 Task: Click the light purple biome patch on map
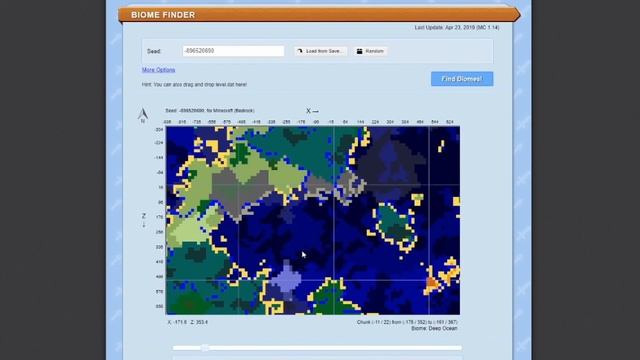pos(287,279)
